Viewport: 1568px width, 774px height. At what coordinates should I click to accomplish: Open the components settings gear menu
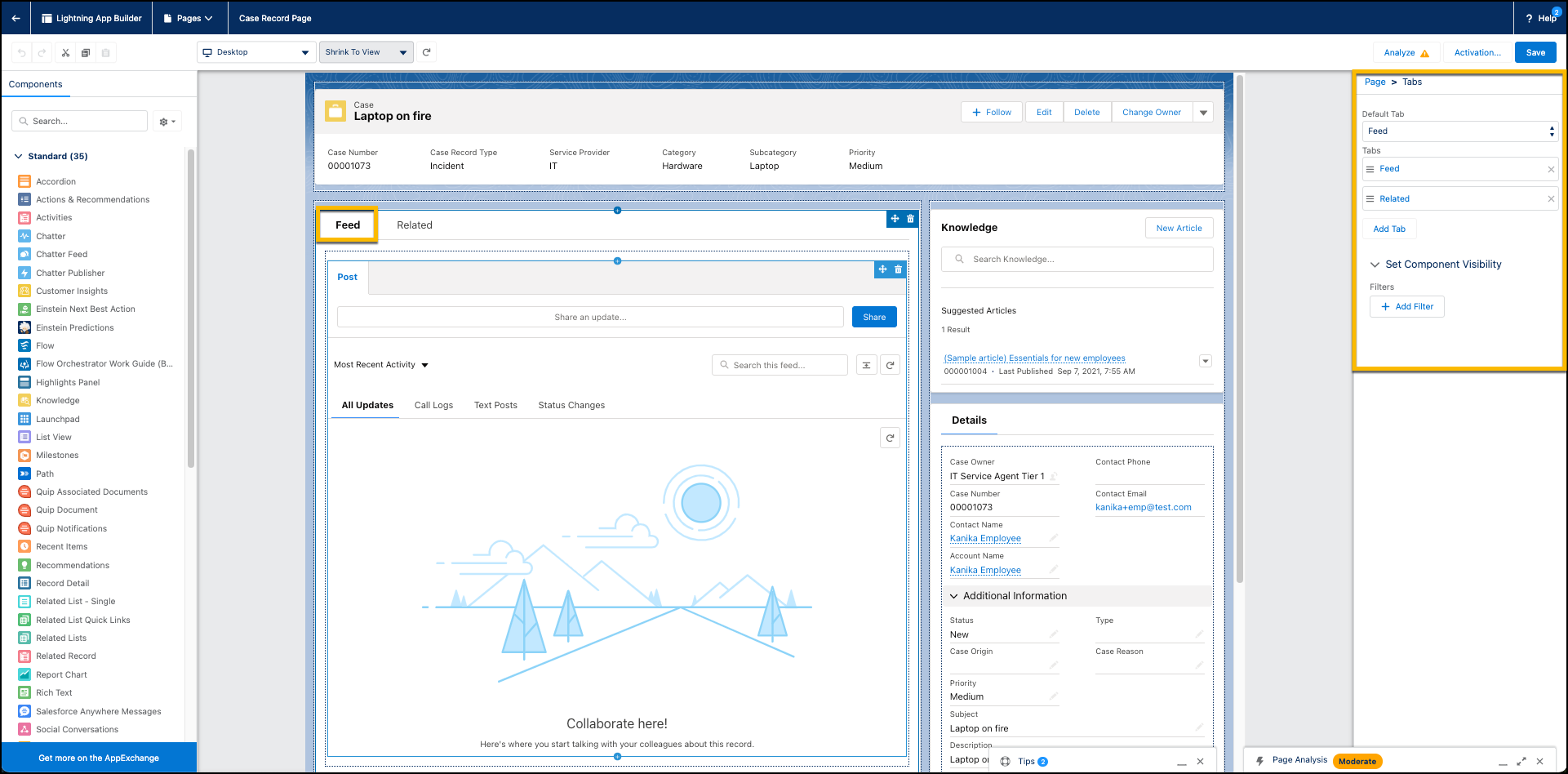click(x=167, y=122)
